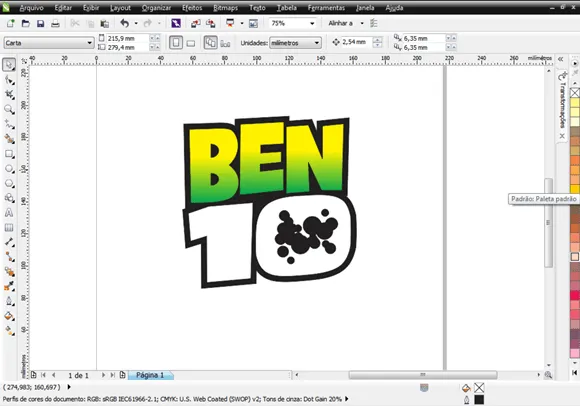The height and width of the screenshot is (406, 580).
Task: Open the Arquivo menu
Action: click(31, 8)
